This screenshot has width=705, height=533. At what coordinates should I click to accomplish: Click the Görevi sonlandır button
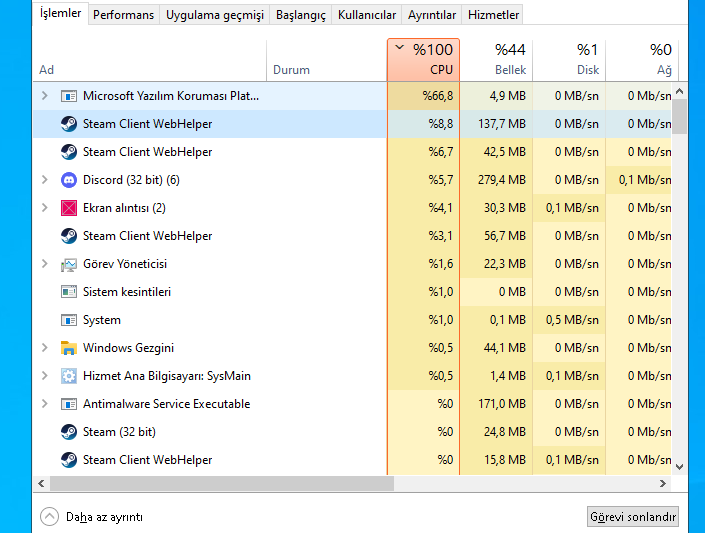click(633, 517)
